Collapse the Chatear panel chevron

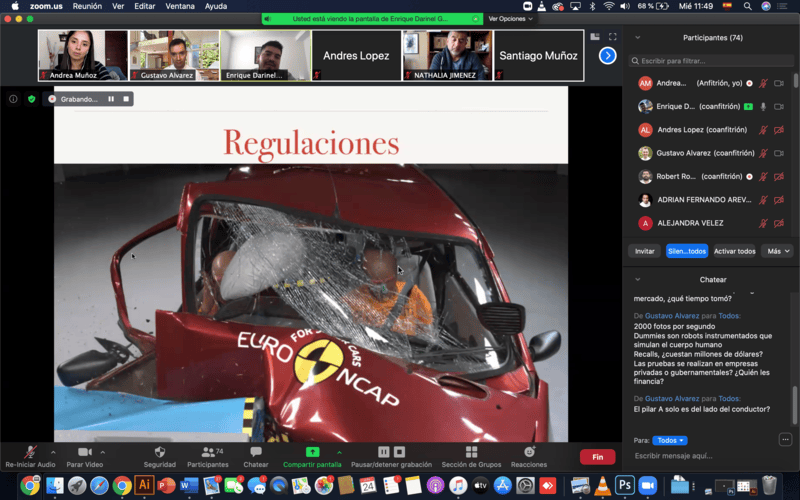[638, 280]
